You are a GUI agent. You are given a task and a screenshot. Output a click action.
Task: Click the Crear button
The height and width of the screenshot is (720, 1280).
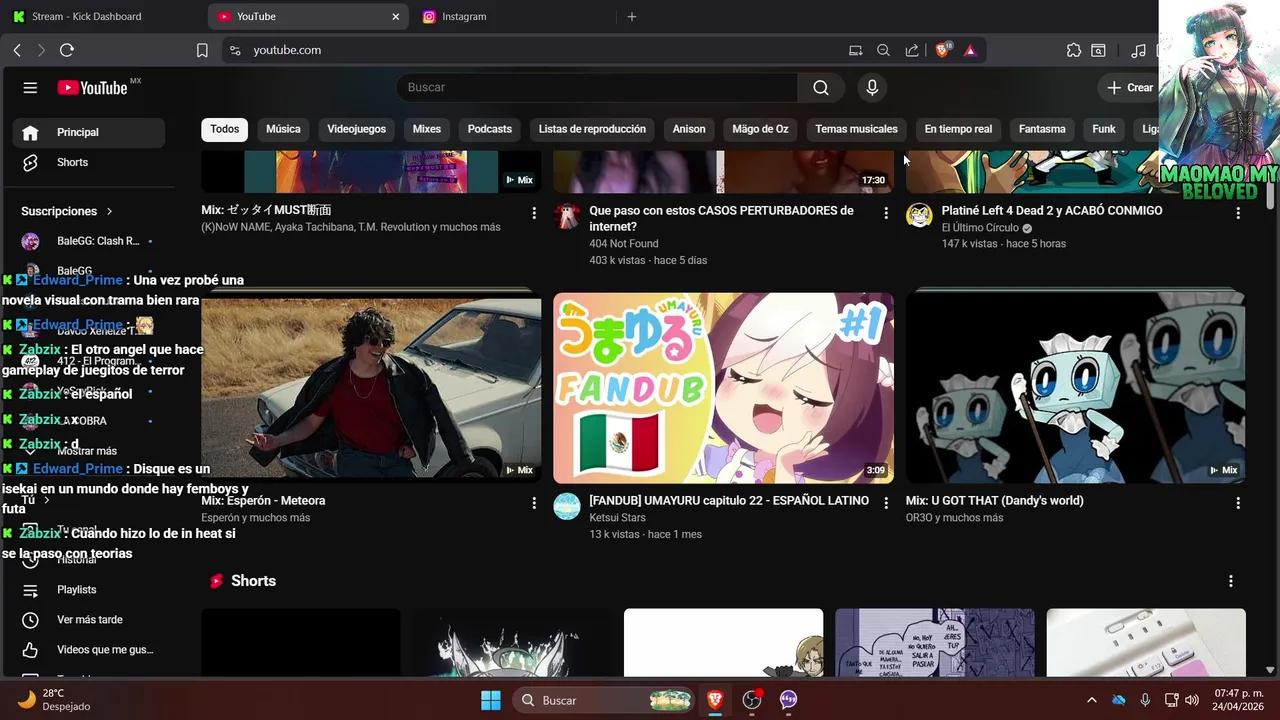[x=1130, y=88]
